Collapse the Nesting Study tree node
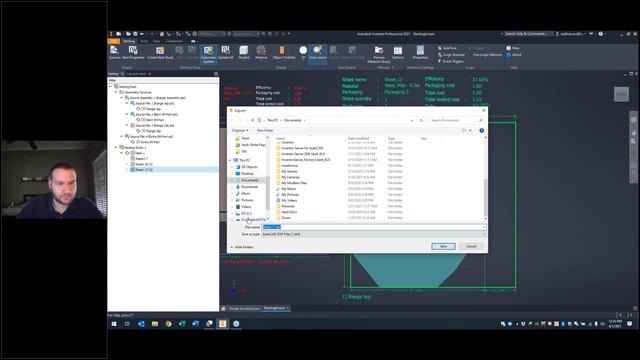 116,147
